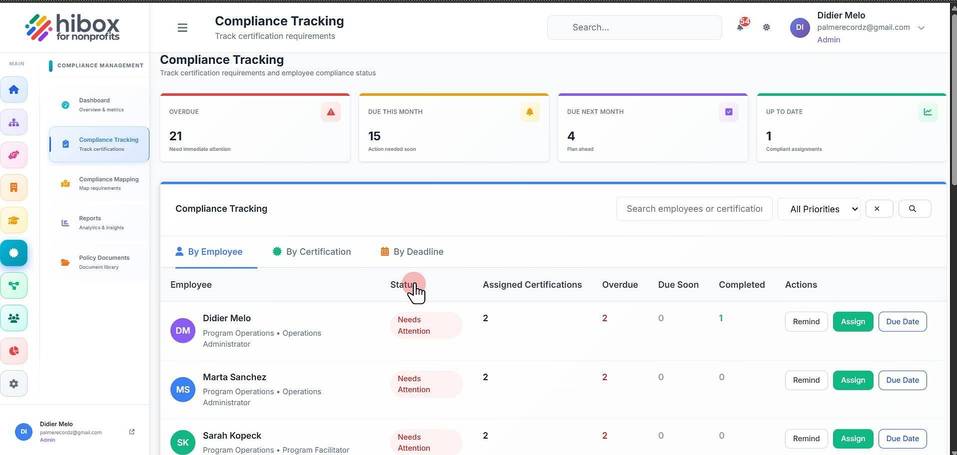Image resolution: width=957 pixels, height=455 pixels.
Task: Open the green workflow nodes sidebar icon
Action: click(x=13, y=285)
